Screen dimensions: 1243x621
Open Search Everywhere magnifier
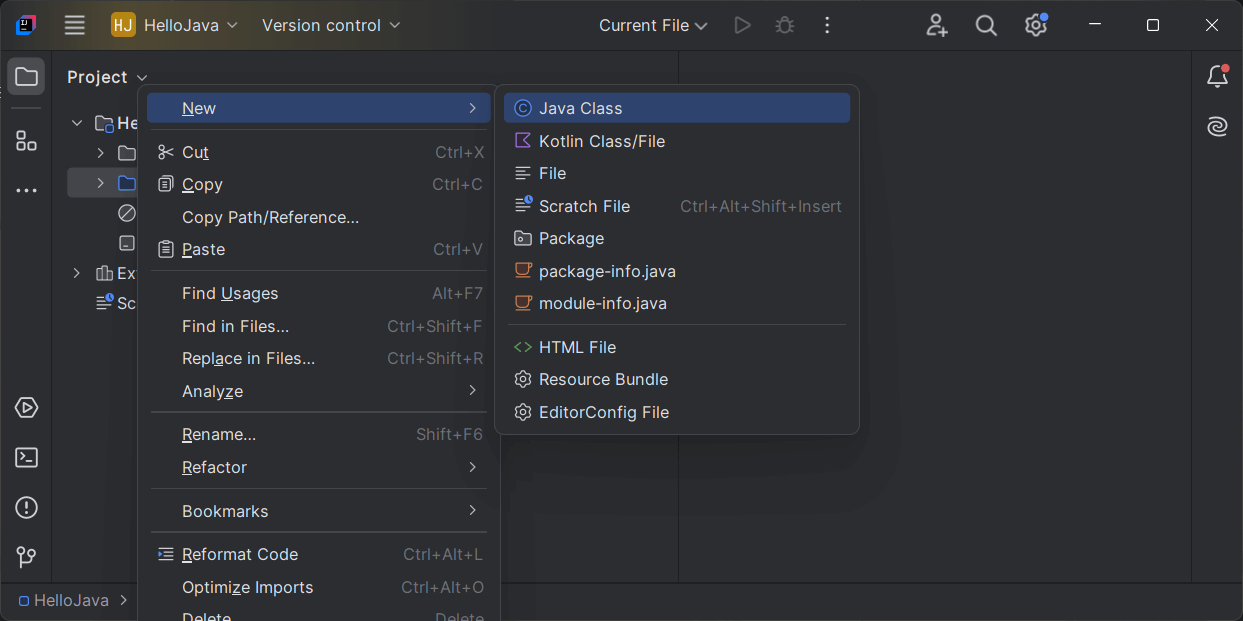tap(986, 25)
